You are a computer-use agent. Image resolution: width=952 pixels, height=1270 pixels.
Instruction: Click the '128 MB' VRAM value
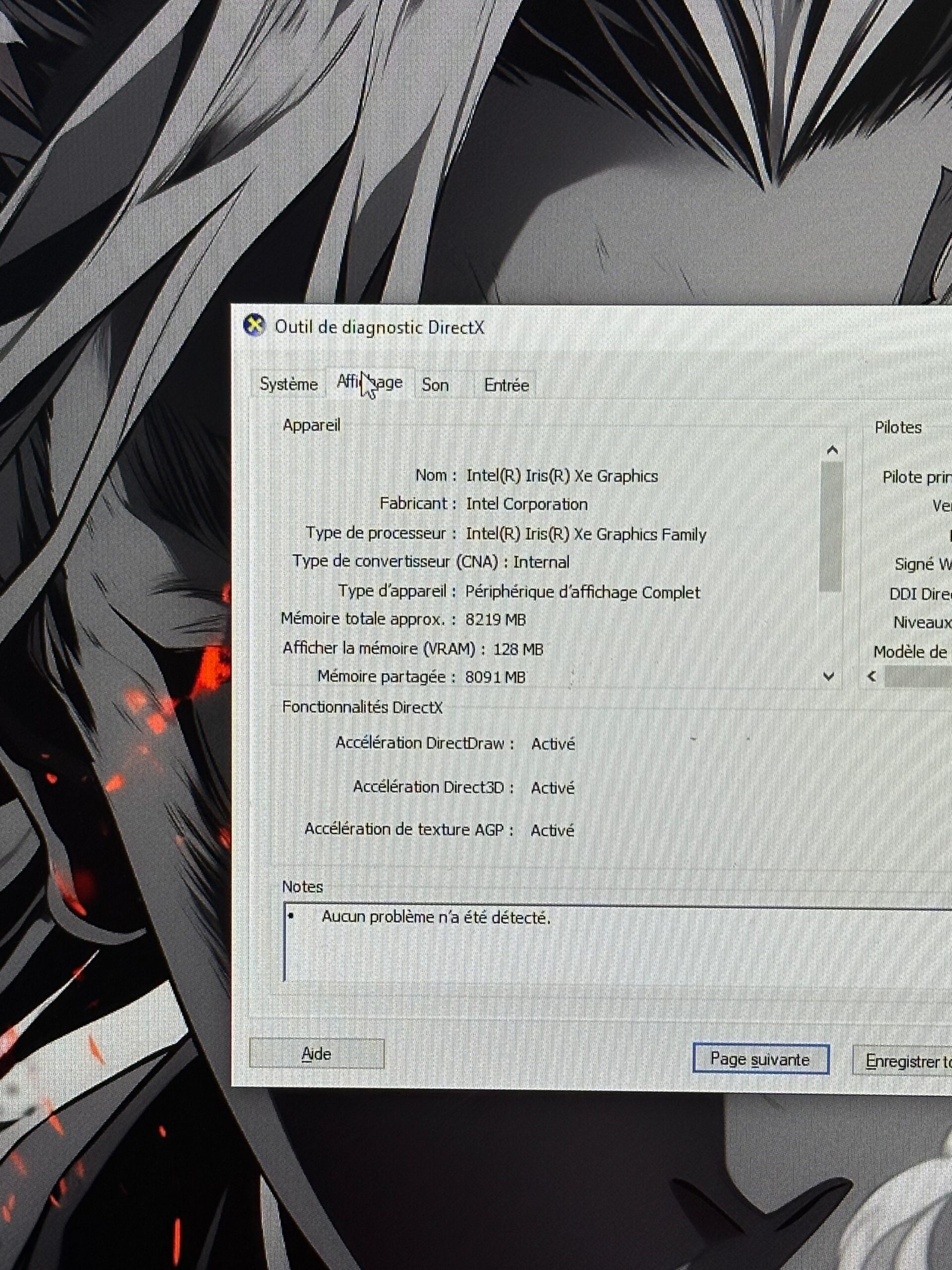[x=518, y=649]
